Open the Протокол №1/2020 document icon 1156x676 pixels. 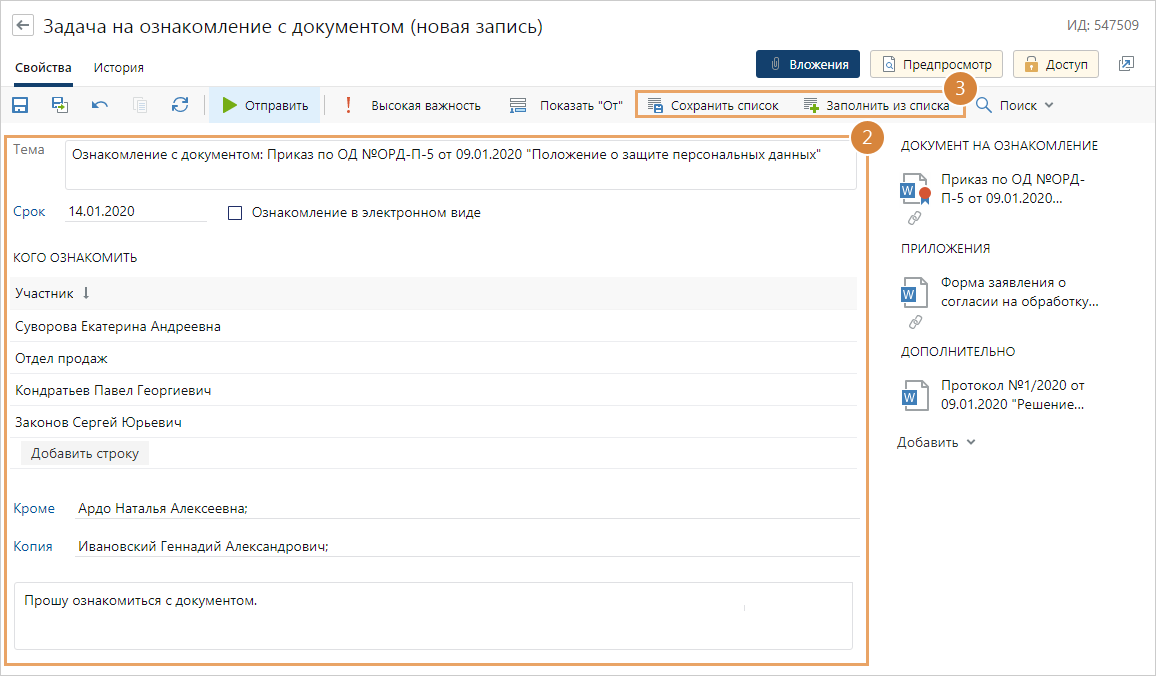tap(910, 394)
